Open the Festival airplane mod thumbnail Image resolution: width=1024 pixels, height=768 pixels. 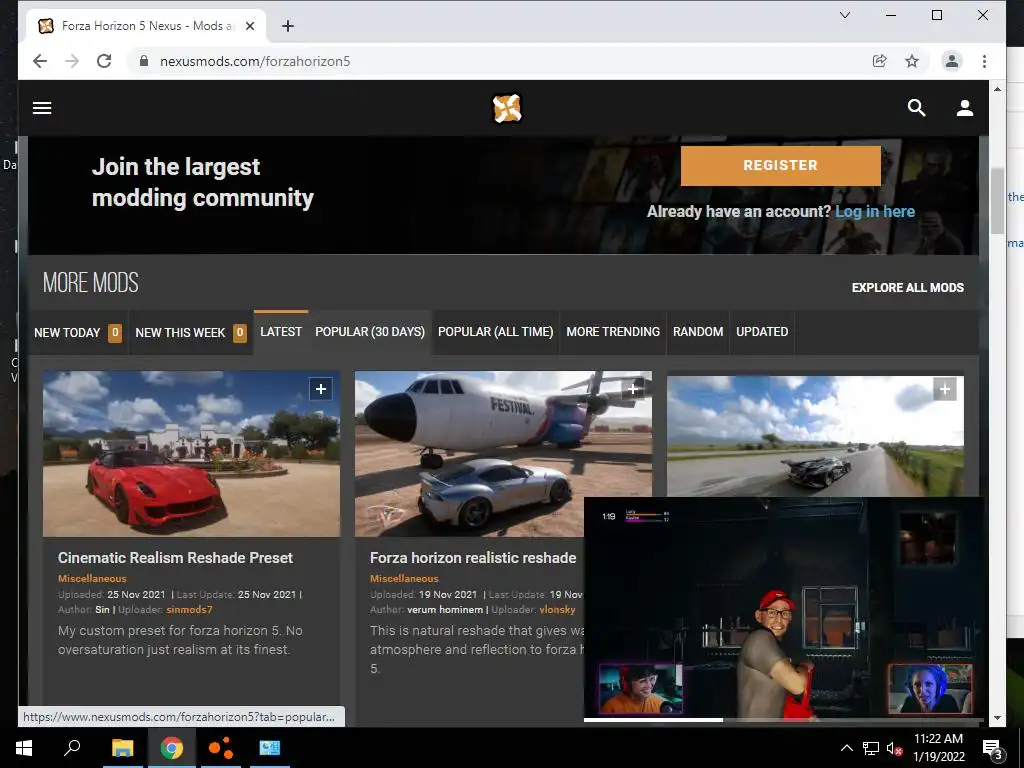pyautogui.click(x=503, y=454)
